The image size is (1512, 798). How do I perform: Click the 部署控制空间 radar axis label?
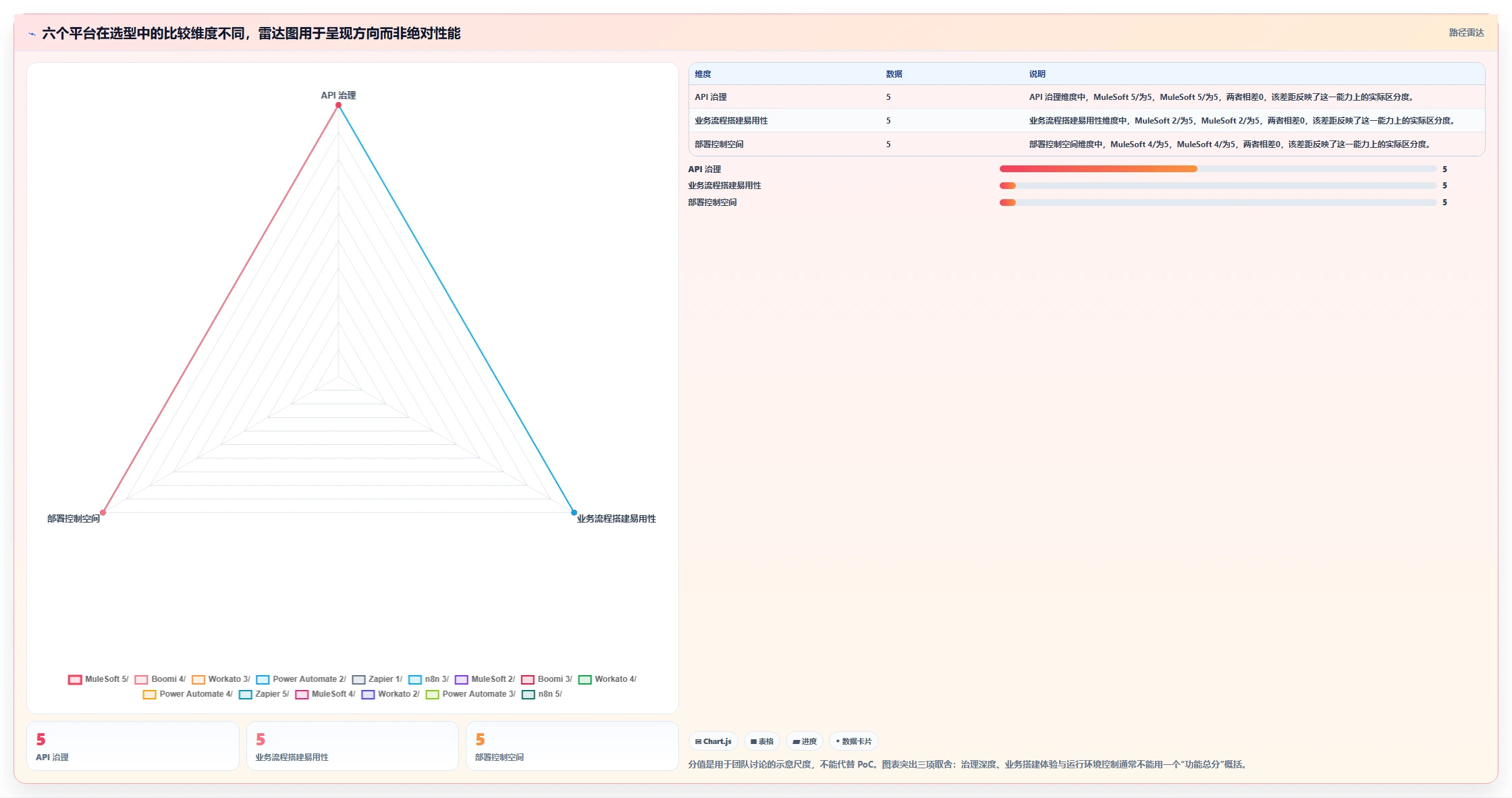tap(74, 518)
